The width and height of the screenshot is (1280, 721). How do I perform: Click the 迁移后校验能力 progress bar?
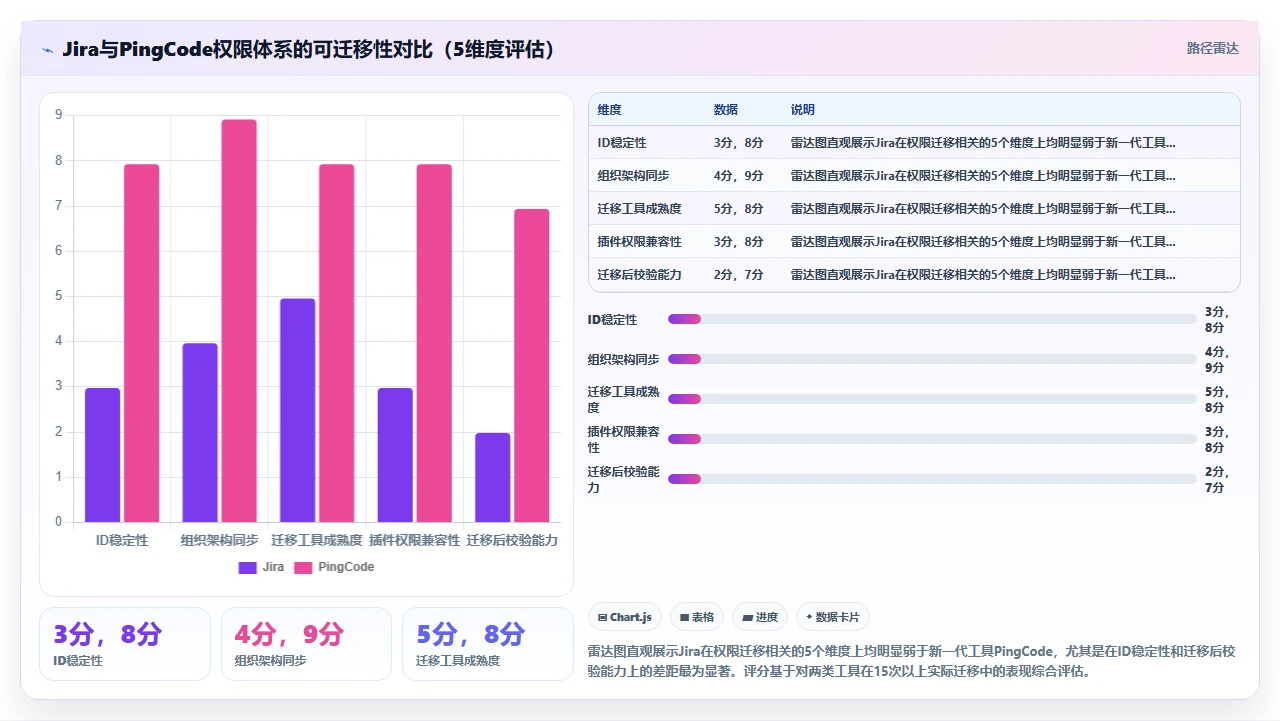click(932, 479)
